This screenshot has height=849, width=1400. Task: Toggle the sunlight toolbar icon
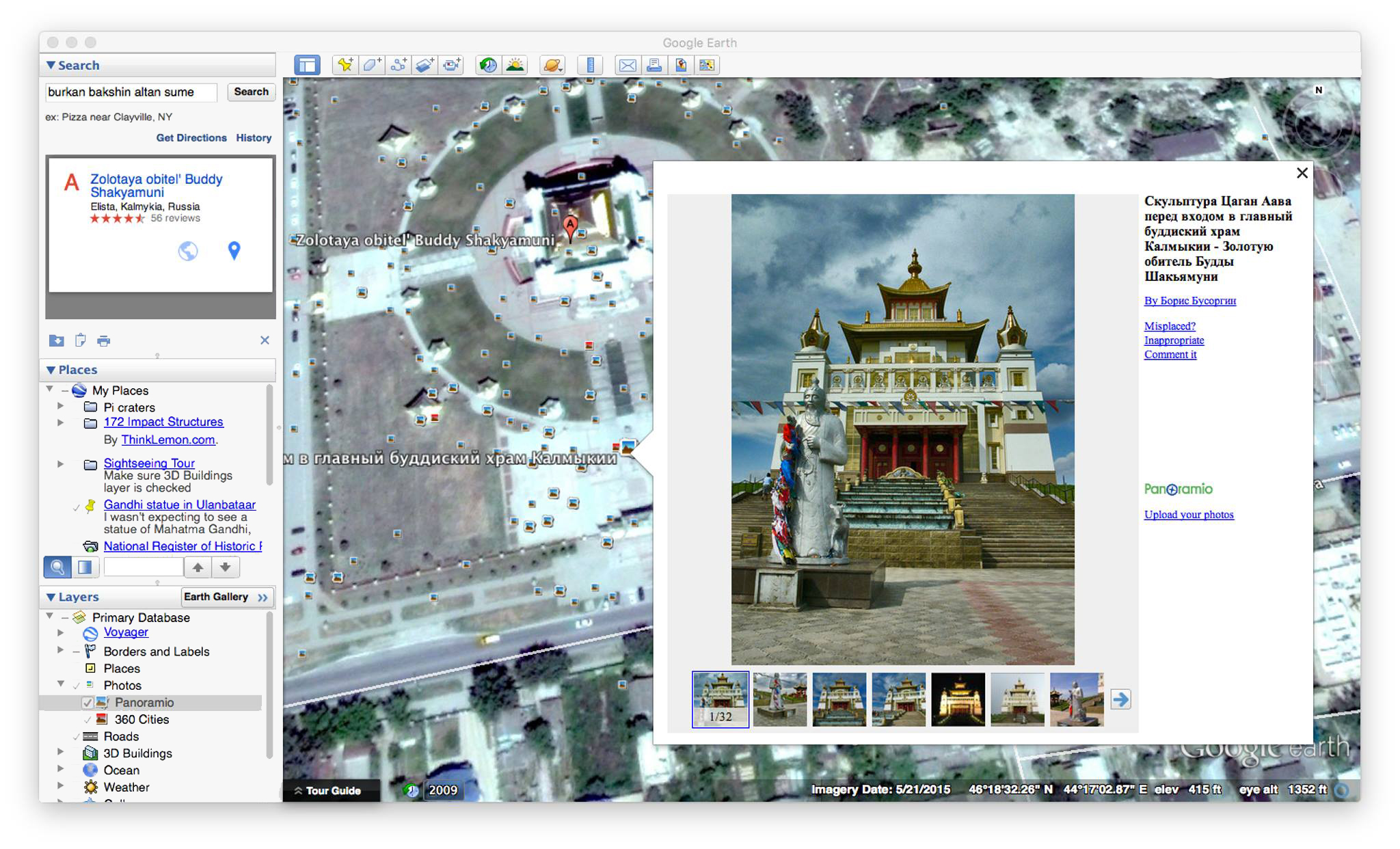pyautogui.click(x=515, y=65)
